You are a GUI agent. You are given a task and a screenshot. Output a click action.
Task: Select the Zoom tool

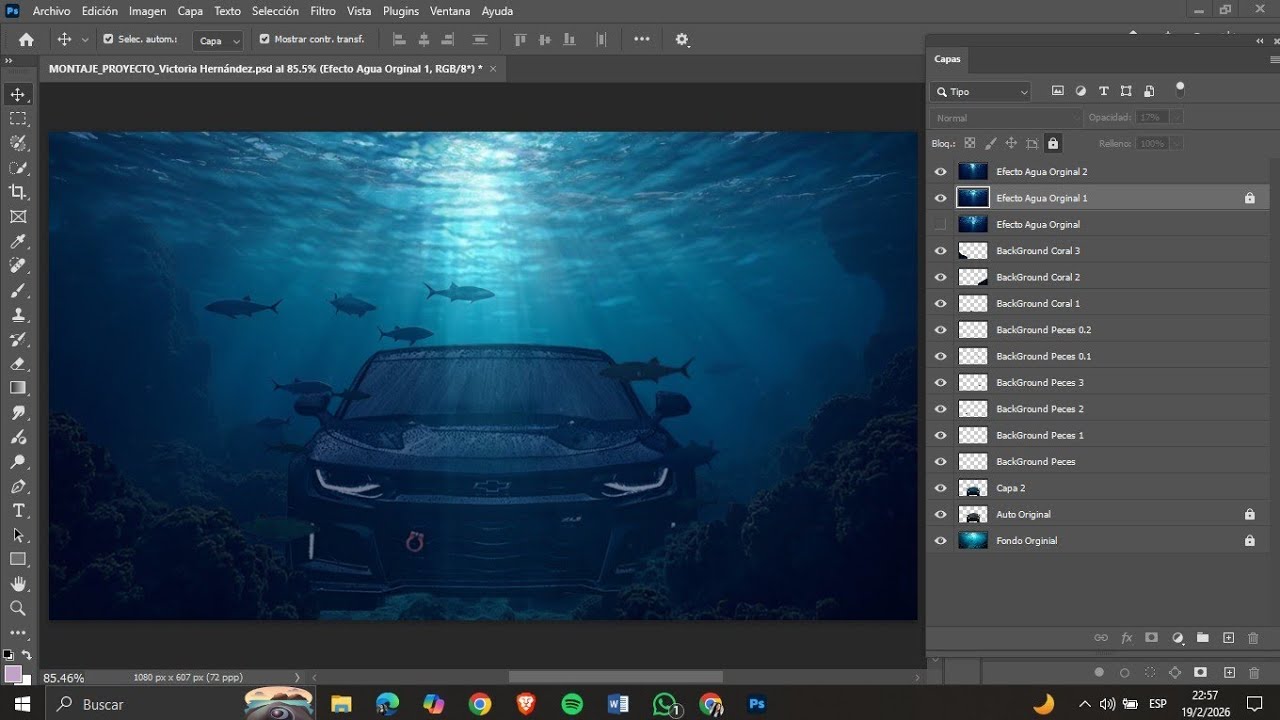pos(18,607)
